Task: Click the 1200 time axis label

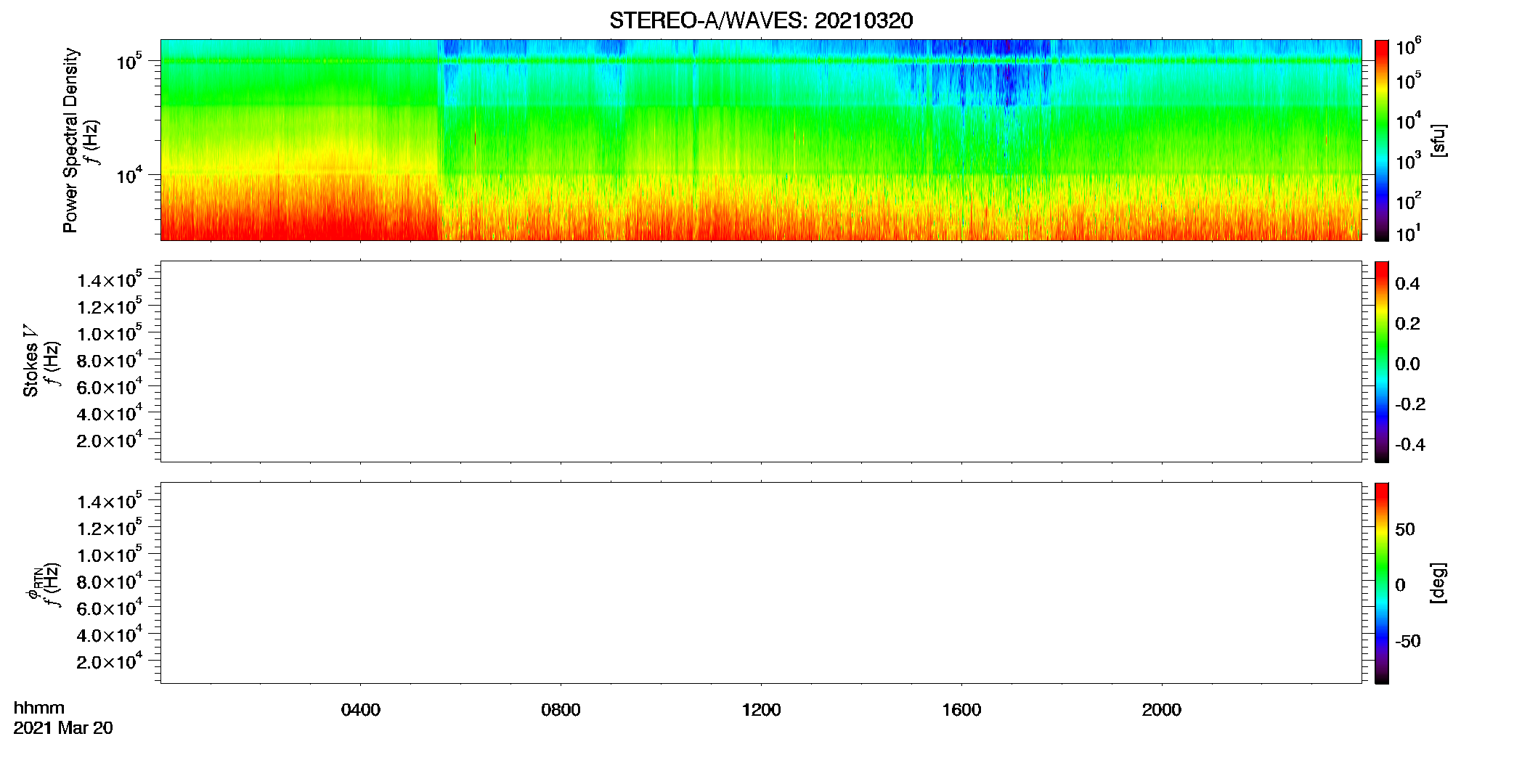Action: pos(761,710)
